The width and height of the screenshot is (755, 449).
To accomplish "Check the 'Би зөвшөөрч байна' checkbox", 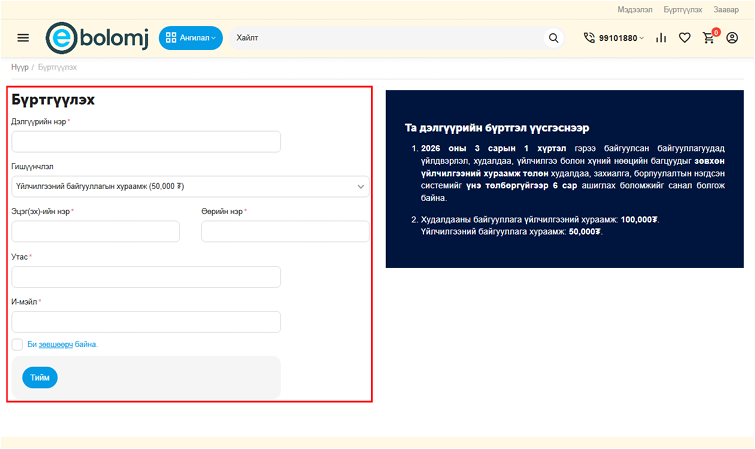I will point(17,344).
